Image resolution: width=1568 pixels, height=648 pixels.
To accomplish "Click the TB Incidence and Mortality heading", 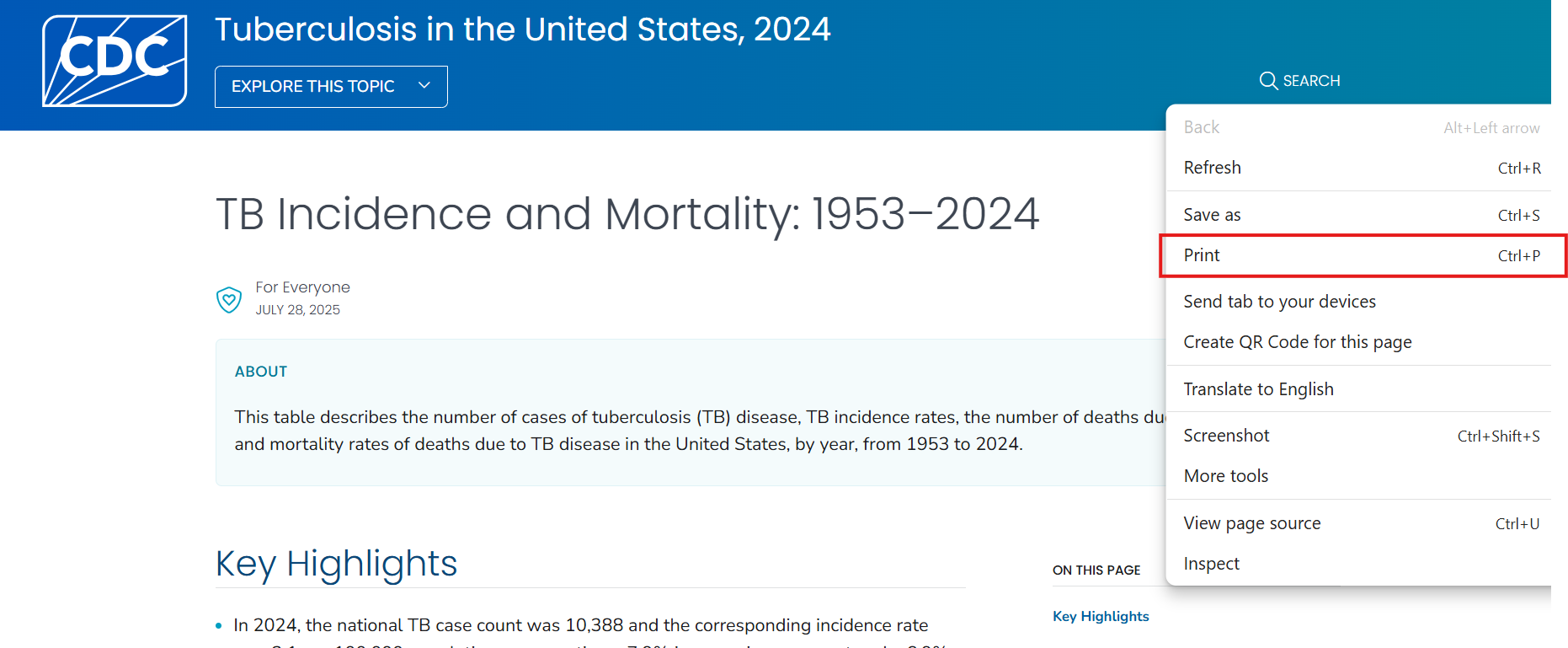I will (x=627, y=214).
